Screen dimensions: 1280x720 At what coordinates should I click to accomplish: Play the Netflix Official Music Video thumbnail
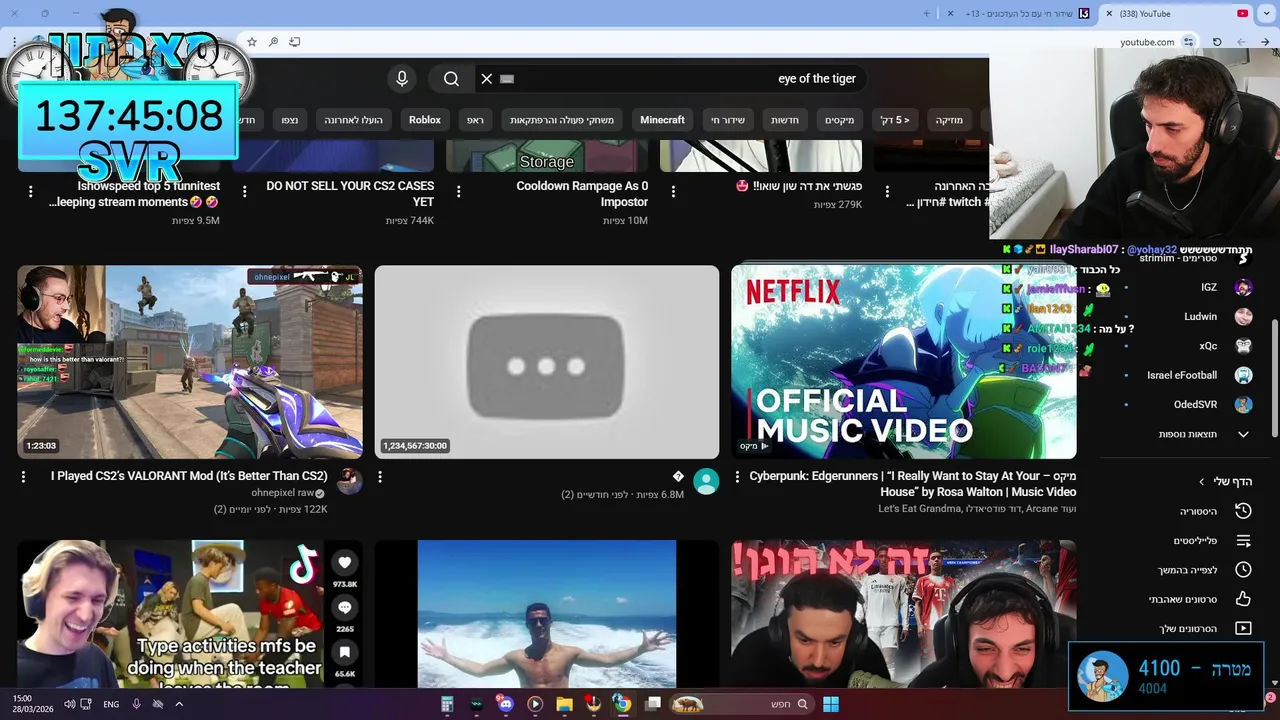[904, 362]
